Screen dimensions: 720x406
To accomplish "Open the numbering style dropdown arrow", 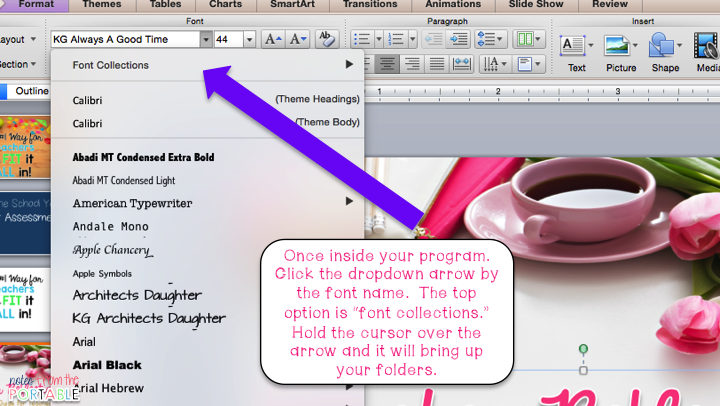I will point(413,39).
